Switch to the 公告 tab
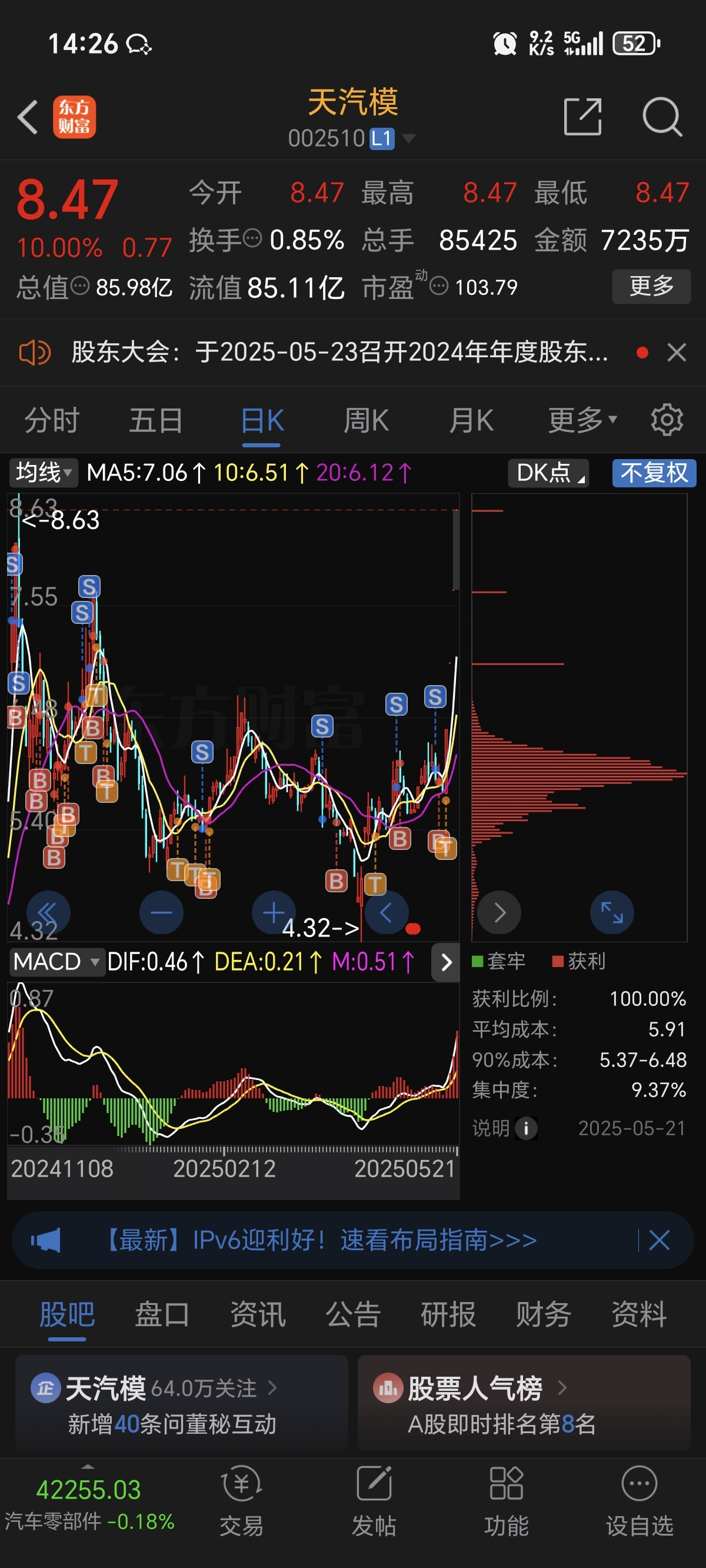This screenshot has width=706, height=1568. click(353, 1314)
